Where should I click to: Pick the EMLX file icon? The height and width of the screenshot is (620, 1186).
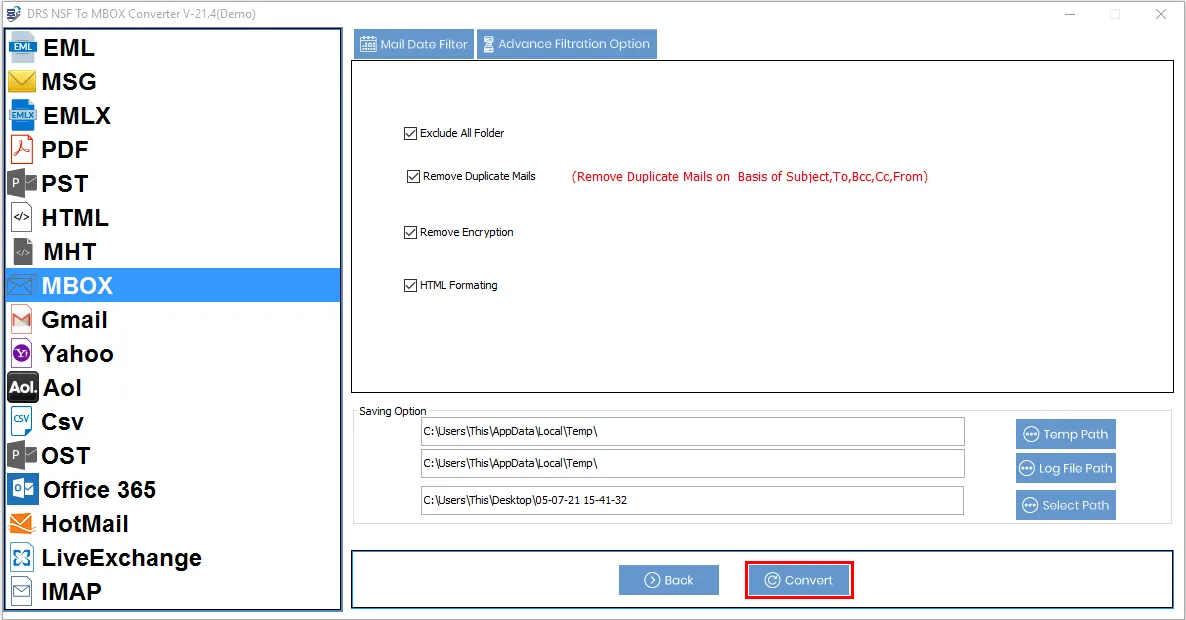click(22, 115)
